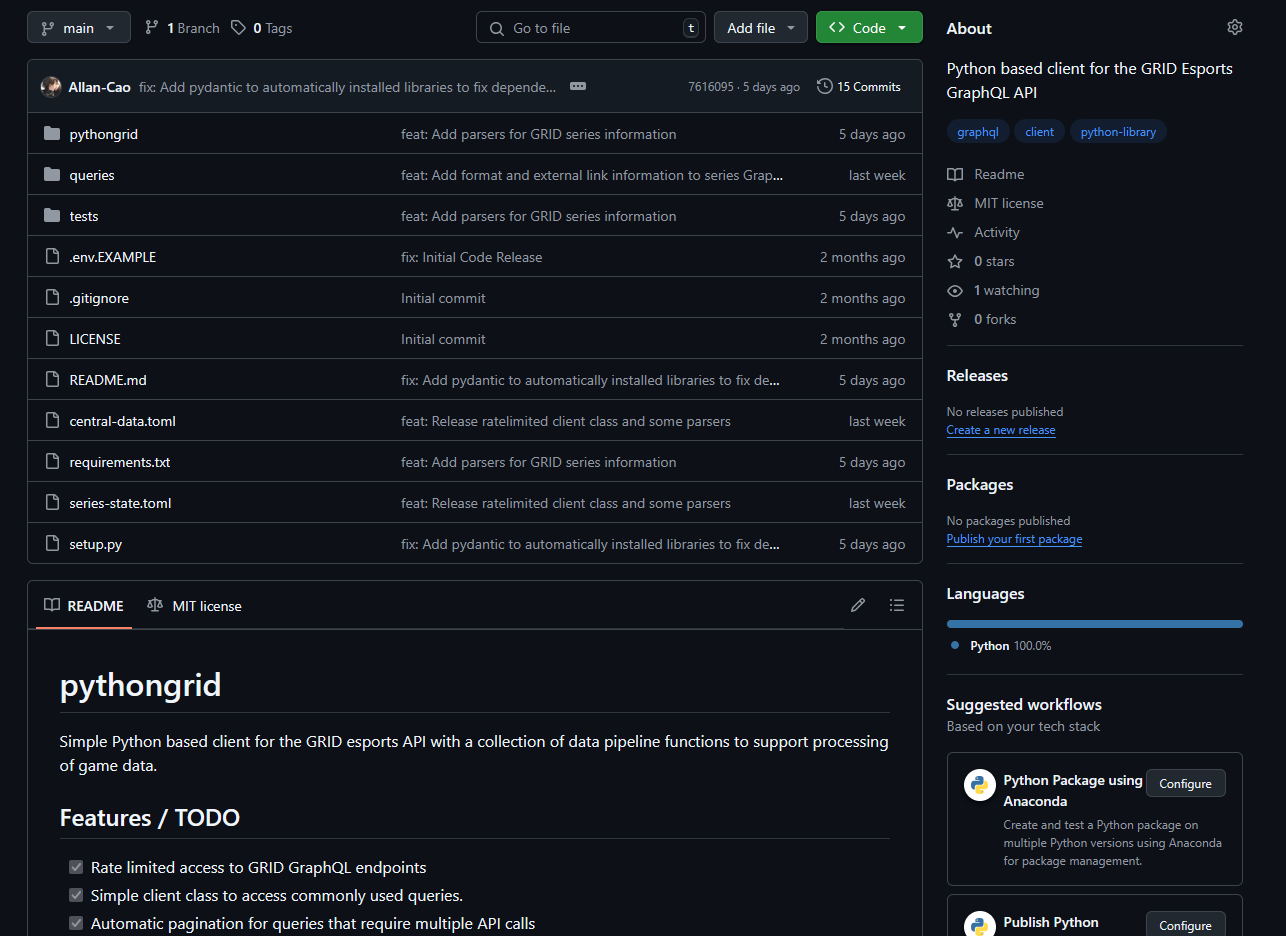The image size is (1286, 936).
Task: Click Publish your first package link
Action: click(x=1014, y=539)
